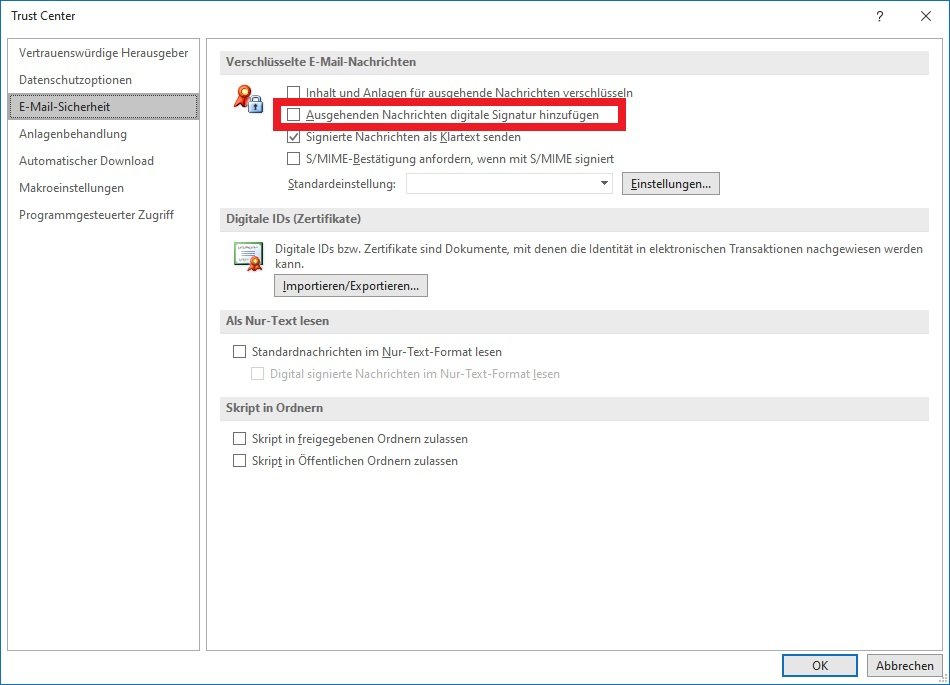Enable 'Inhalt und Anlagen für ausgehende Nachrichten verschlüsseln'

pos(293,93)
